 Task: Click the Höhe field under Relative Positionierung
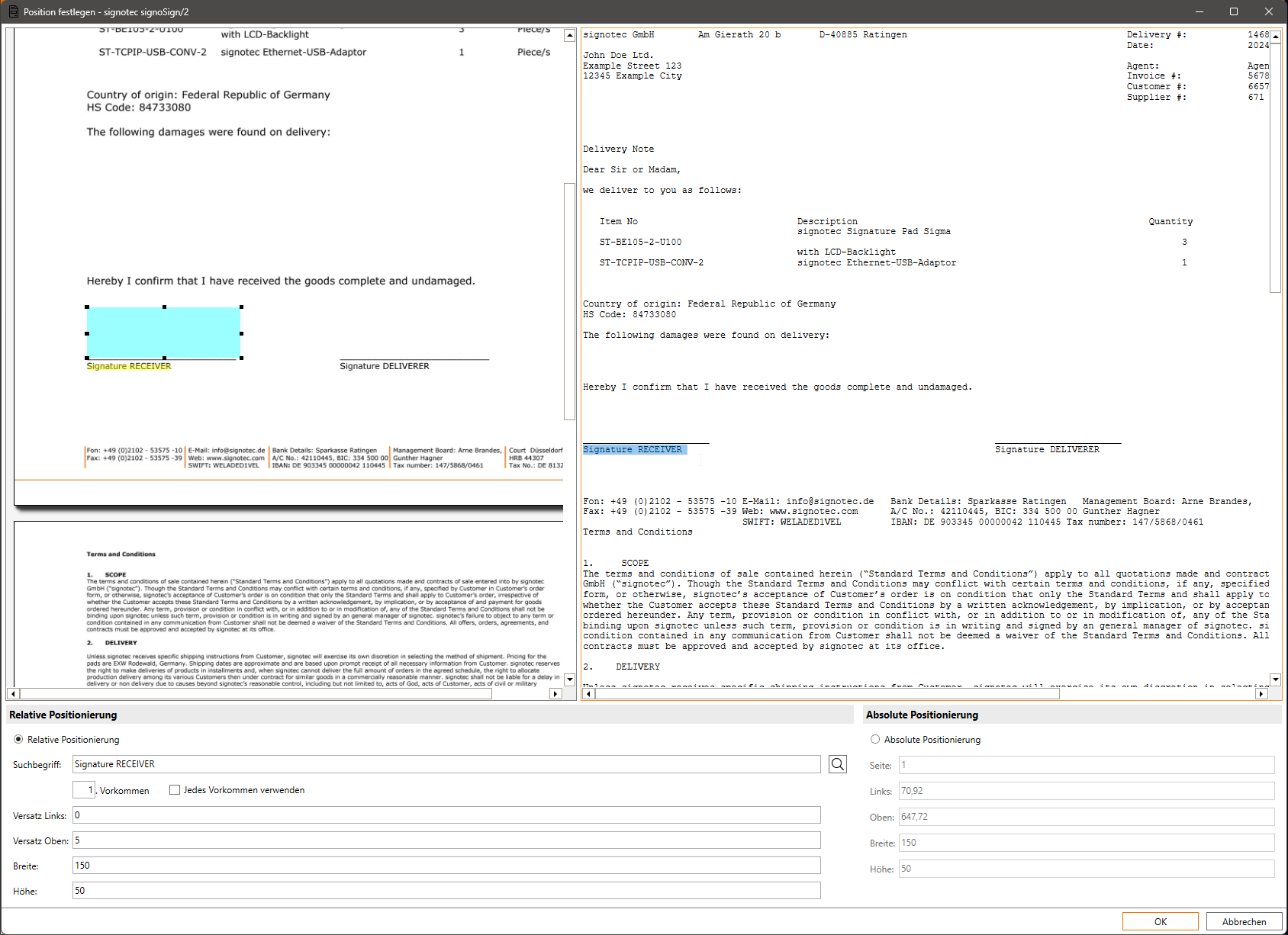pos(446,891)
